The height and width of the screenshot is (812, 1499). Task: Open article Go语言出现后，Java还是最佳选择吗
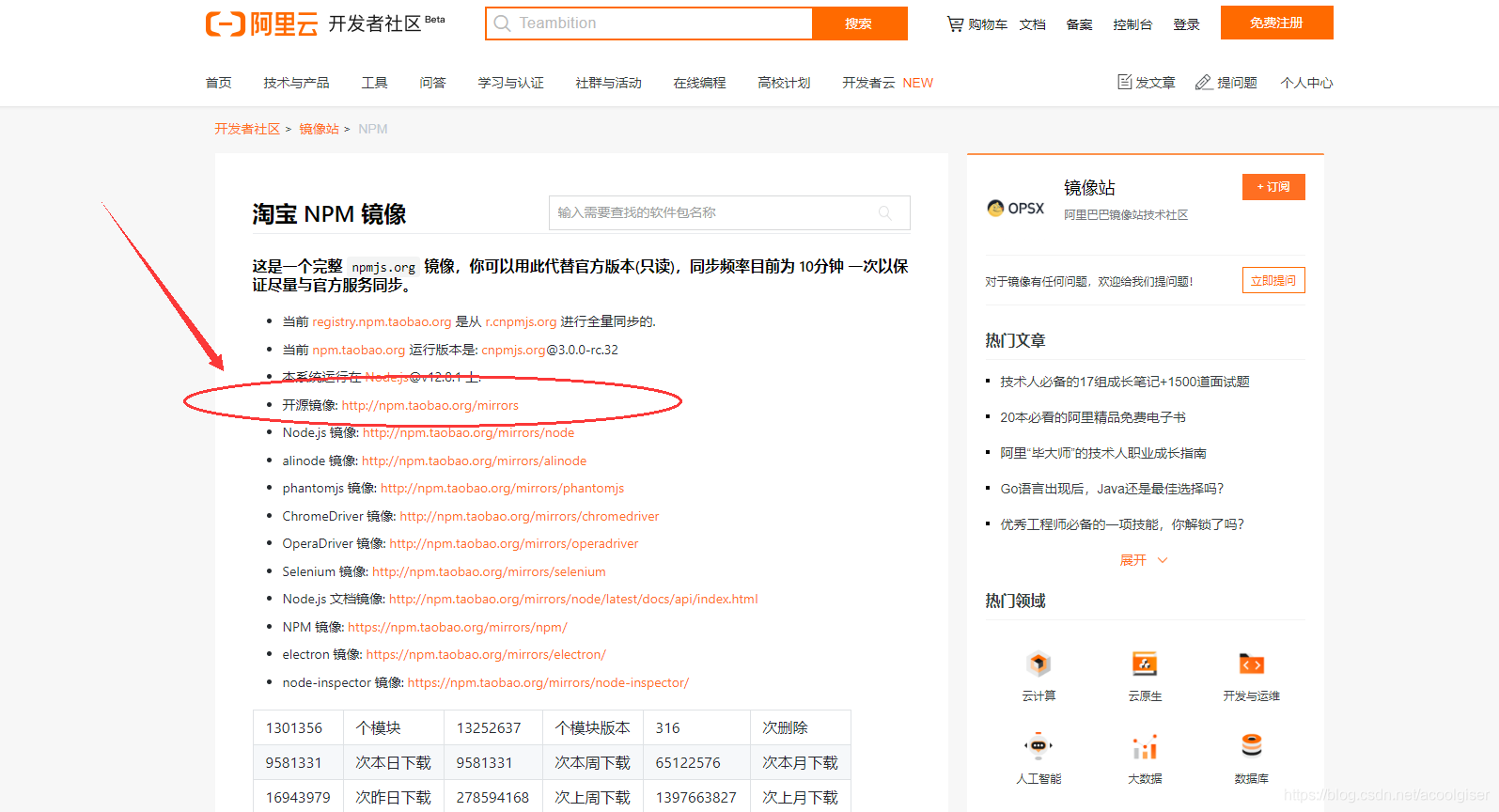(x=1112, y=489)
